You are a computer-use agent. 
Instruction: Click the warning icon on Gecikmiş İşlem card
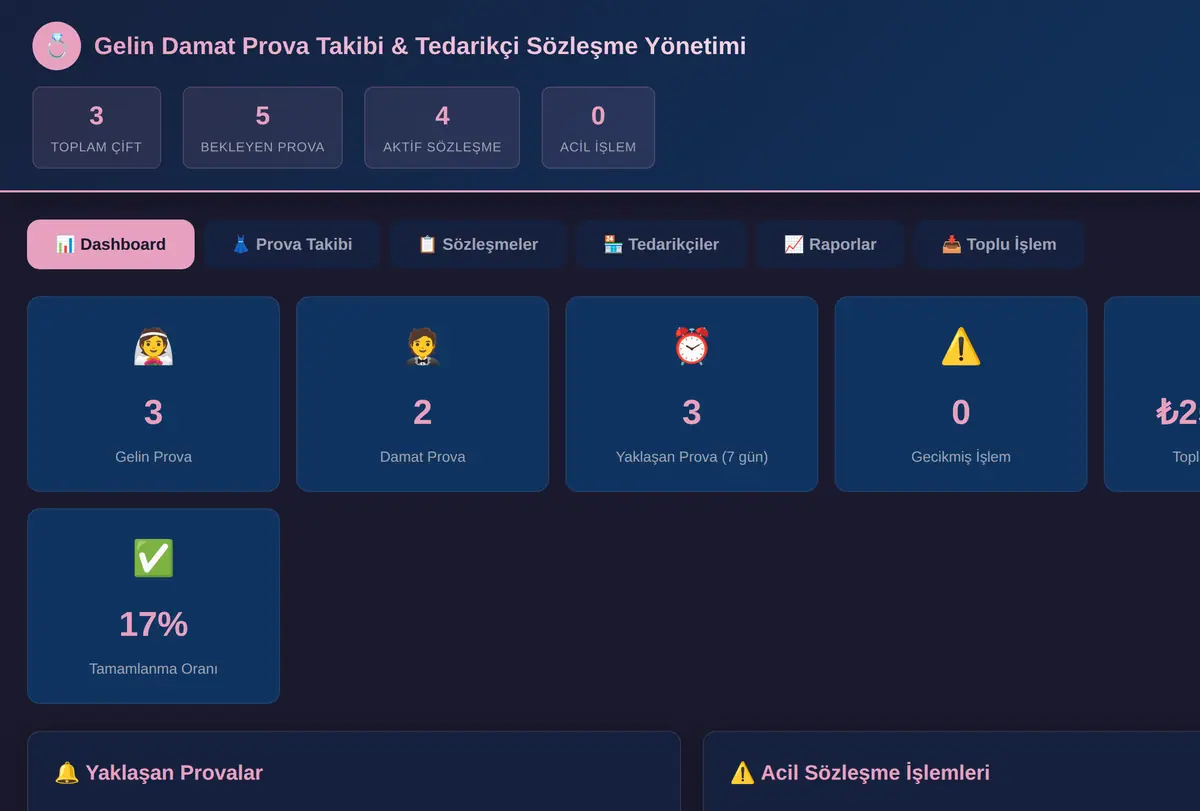961,347
